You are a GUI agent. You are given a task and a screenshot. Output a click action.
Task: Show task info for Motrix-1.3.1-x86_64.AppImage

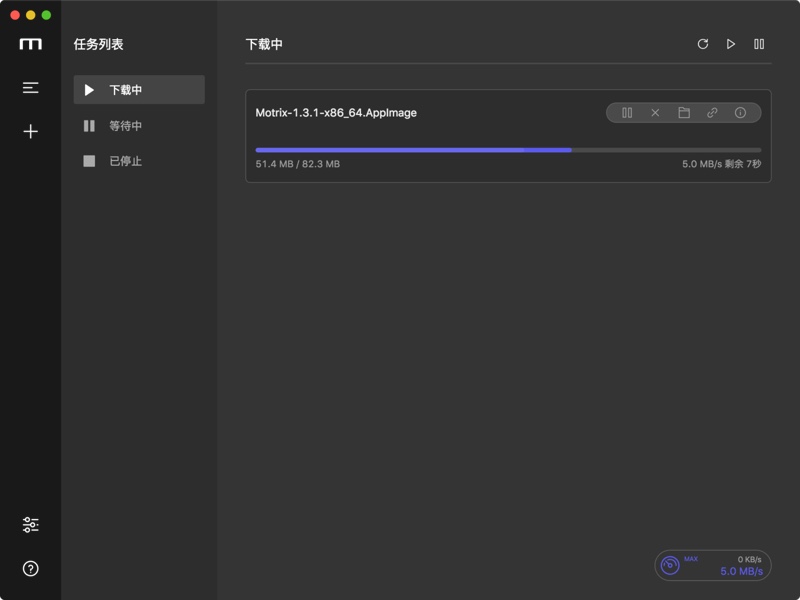(740, 113)
